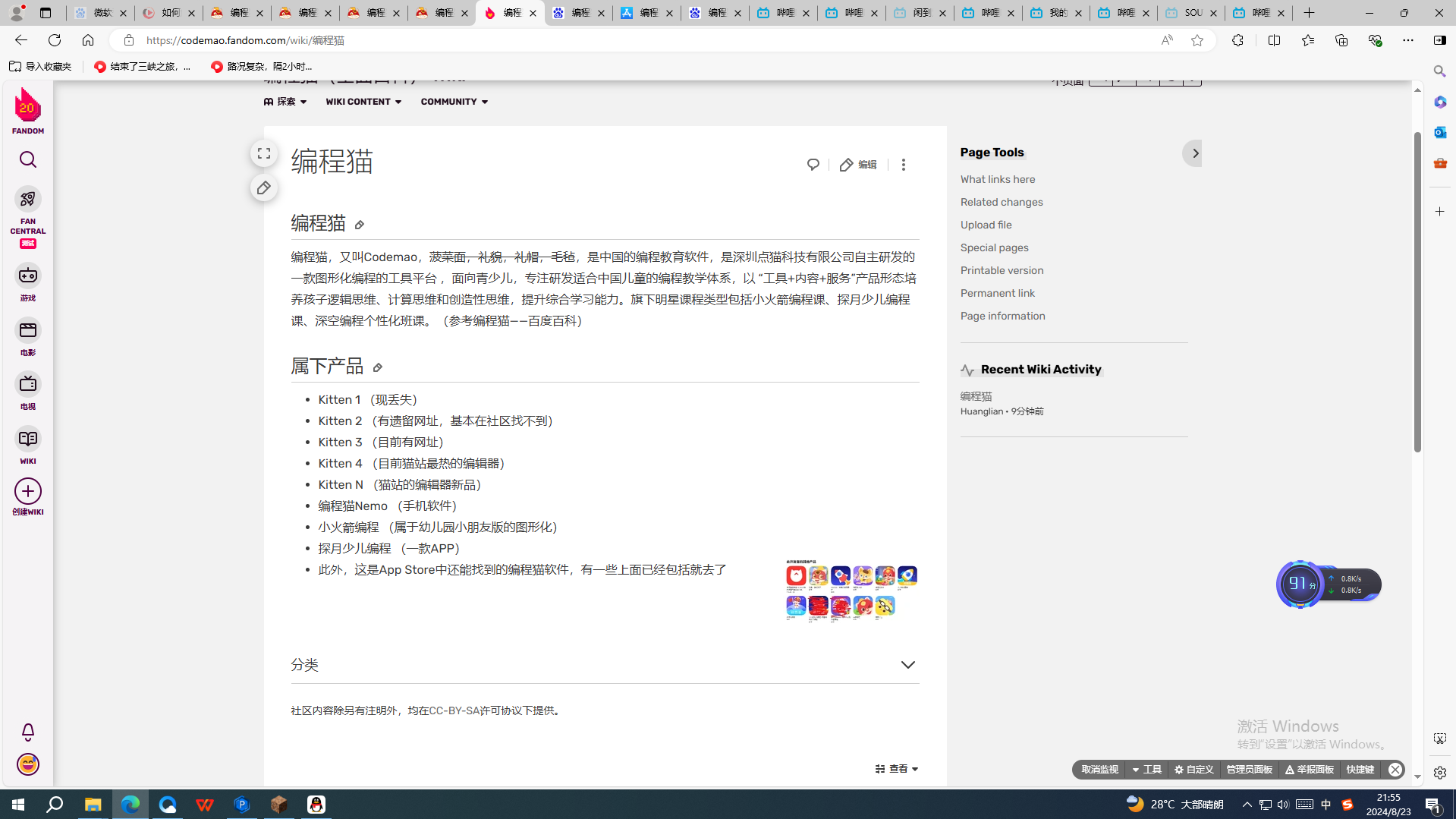Open the COMMUNITY dropdown
The image size is (1456, 819).
454,102
